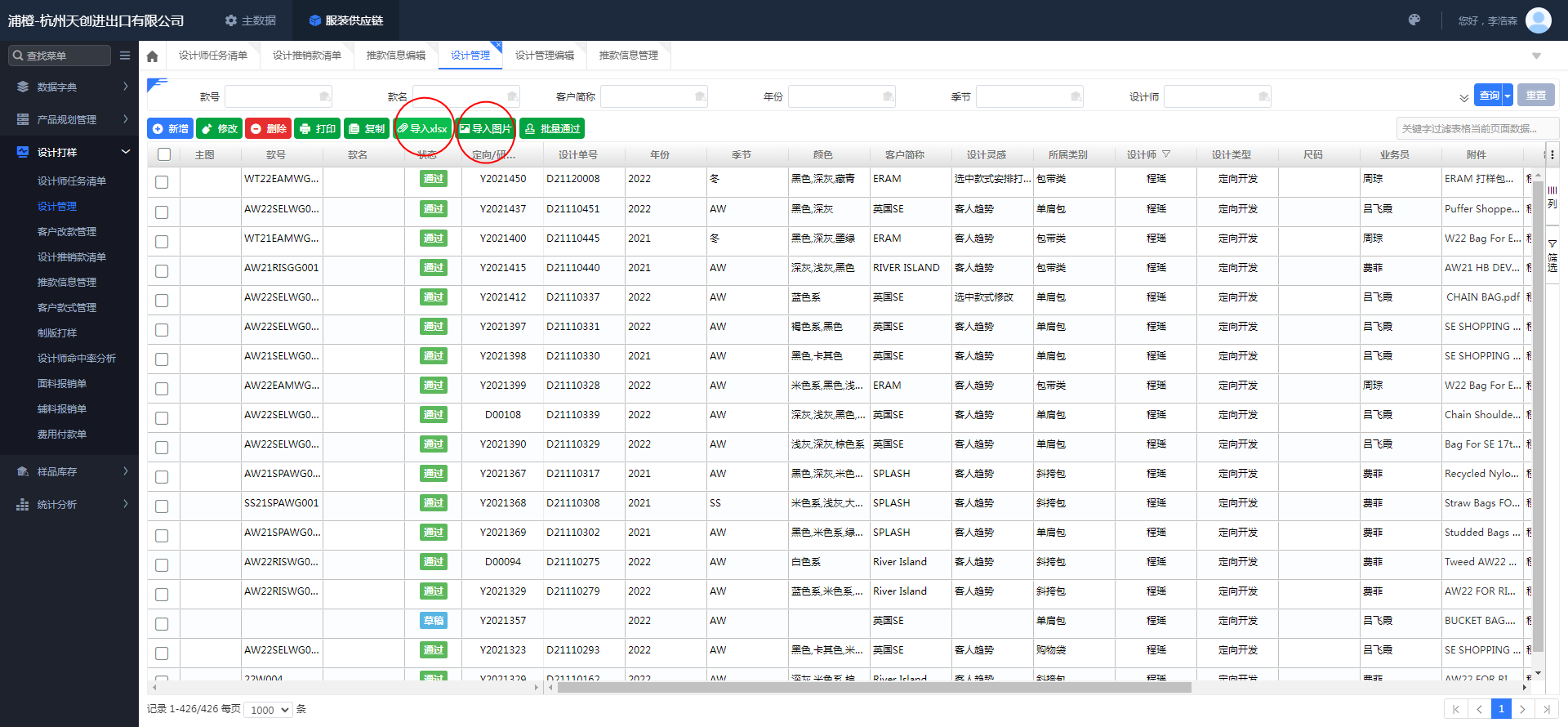Click the flag icon above search form

tap(157, 85)
